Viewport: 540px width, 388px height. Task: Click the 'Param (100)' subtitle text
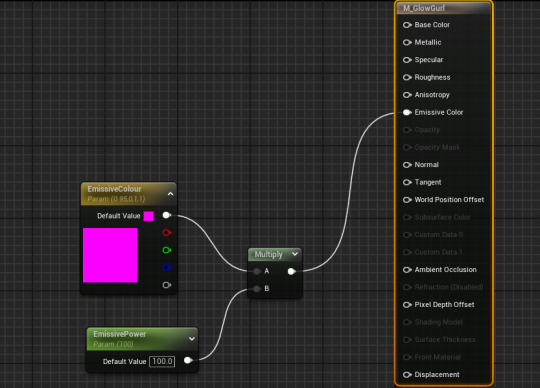coord(113,344)
